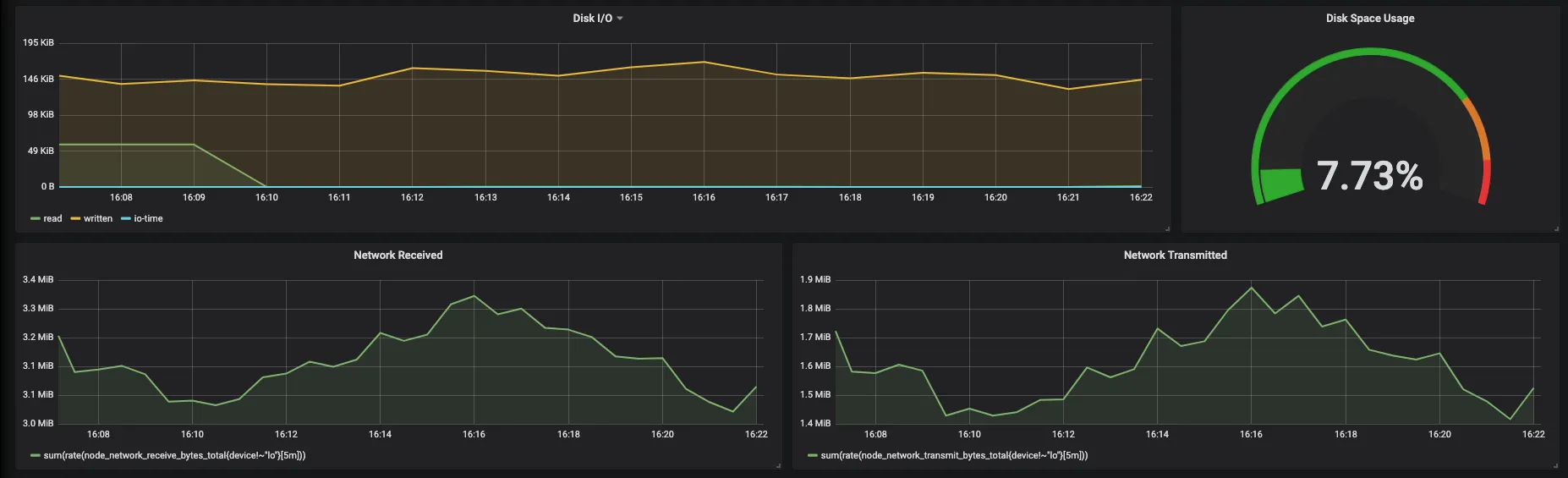Click the 7.73% gauge value
The height and width of the screenshot is (478, 1568).
[x=1370, y=176]
